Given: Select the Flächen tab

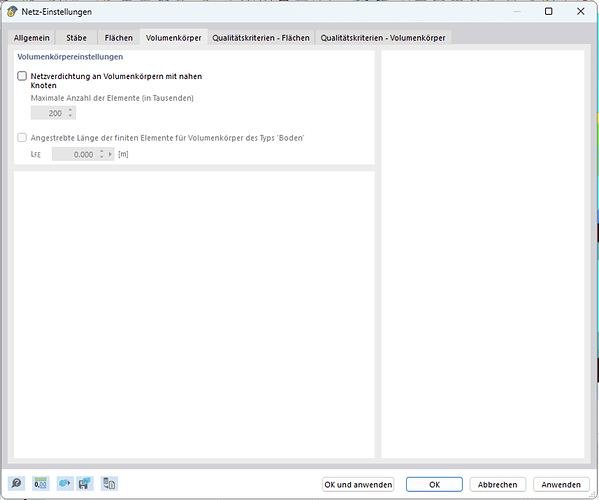Looking at the screenshot, I should 119,38.
